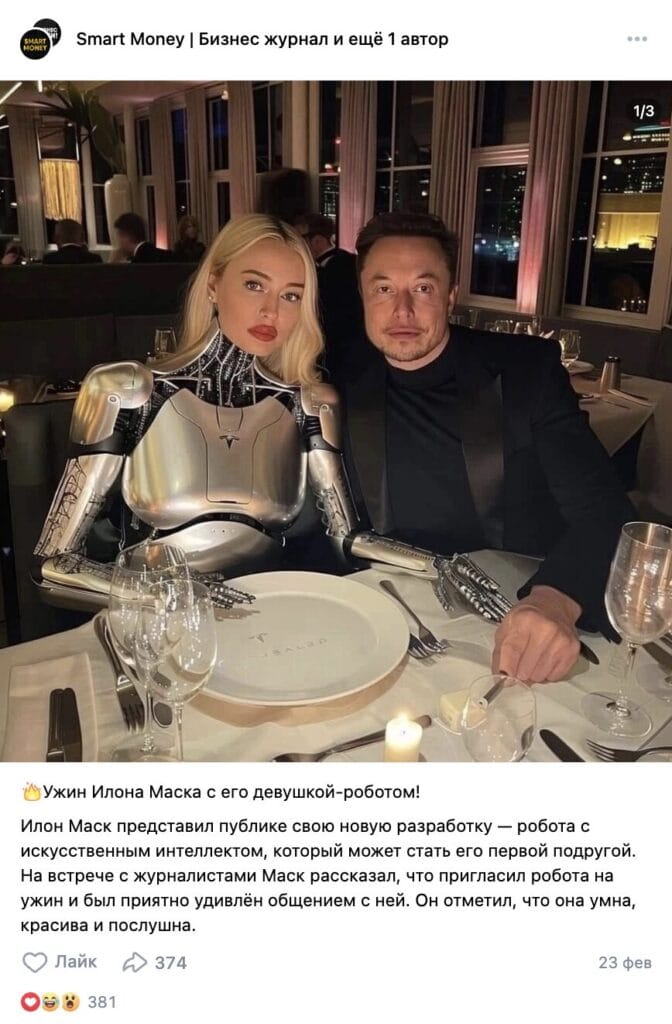Select the surprised face reaction emoji
The height and width of the screenshot is (1024, 672).
tap(71, 1001)
